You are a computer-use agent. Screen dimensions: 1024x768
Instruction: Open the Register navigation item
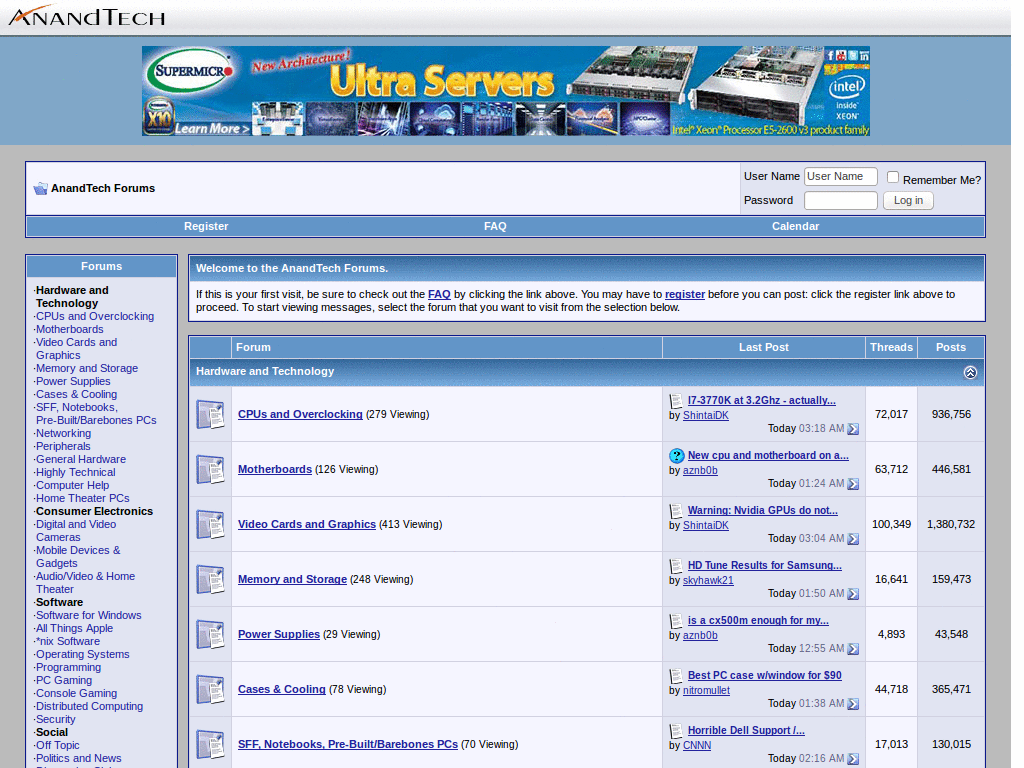[x=206, y=226]
